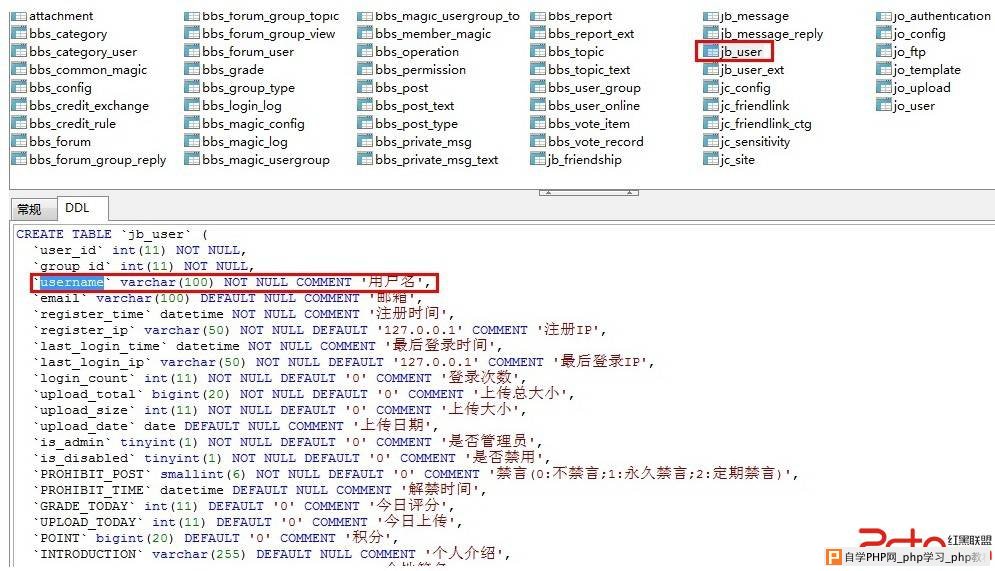The height and width of the screenshot is (571, 995).
Task: Click the bbs_vote_item table icon
Action: [x=538, y=124]
